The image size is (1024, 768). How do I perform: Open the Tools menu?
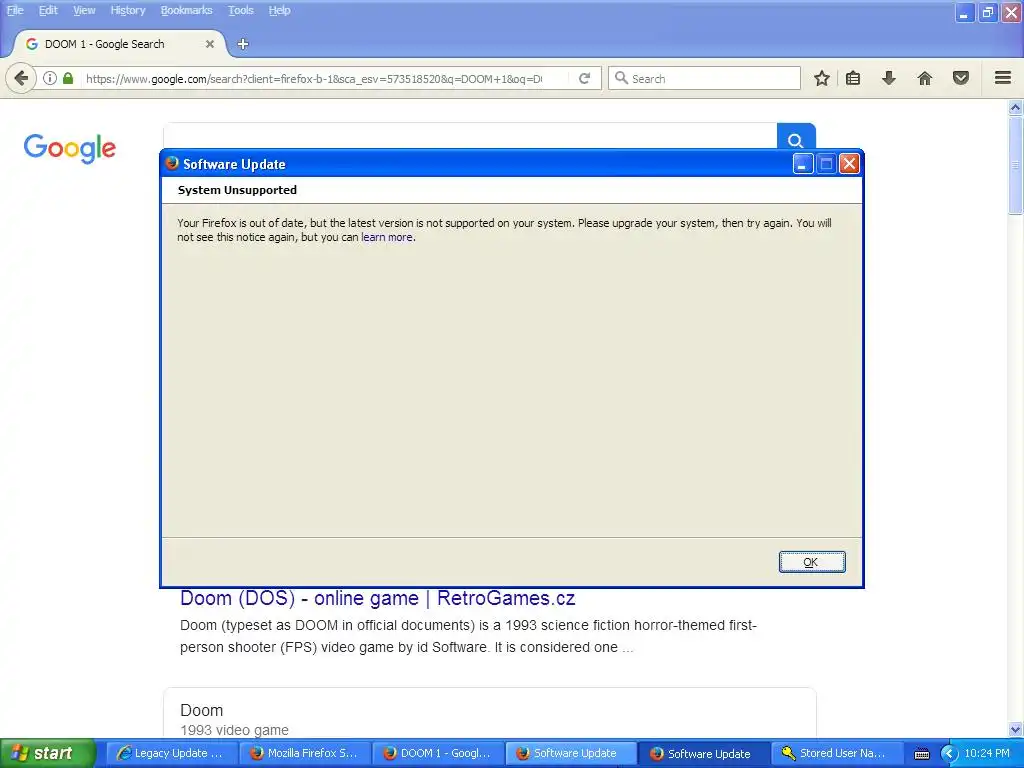241,10
